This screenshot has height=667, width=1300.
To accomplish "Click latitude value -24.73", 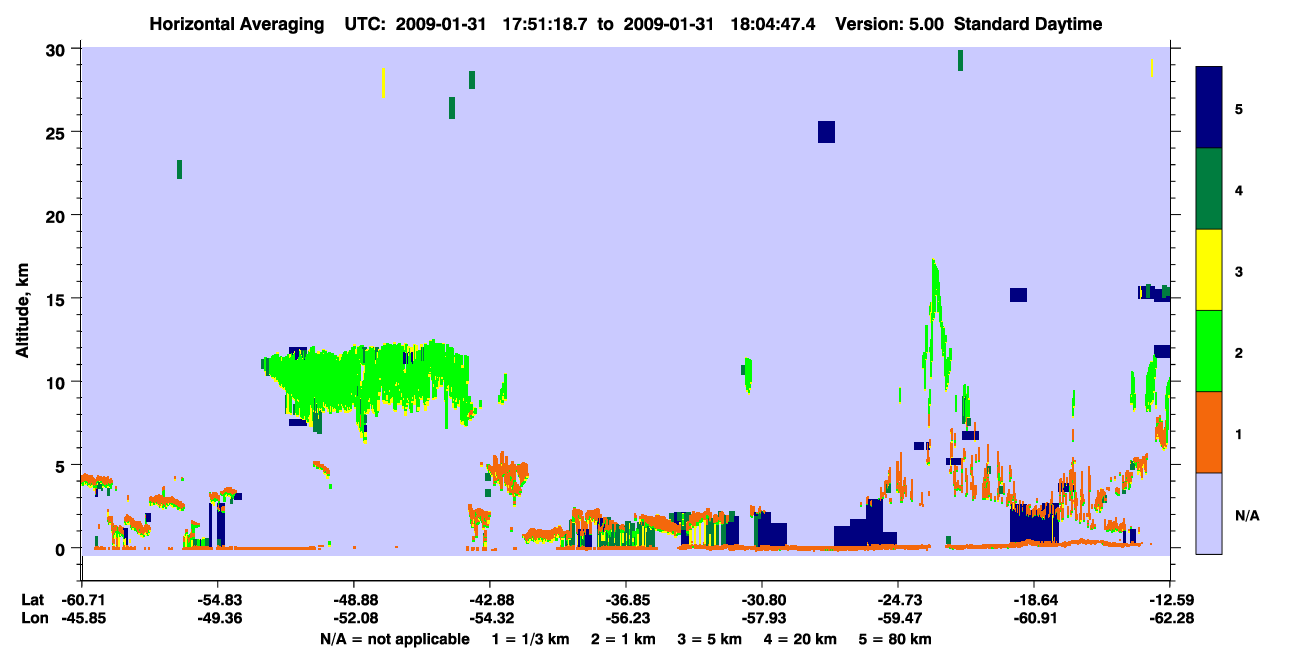I will pyautogui.click(x=898, y=599).
